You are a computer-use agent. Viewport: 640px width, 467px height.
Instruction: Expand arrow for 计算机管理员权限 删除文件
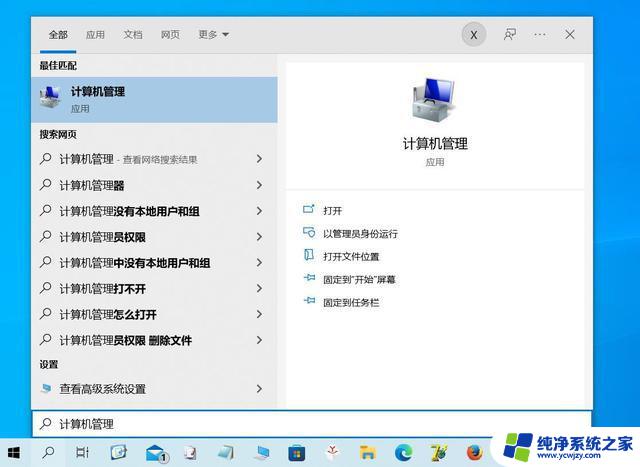pyautogui.click(x=259, y=340)
